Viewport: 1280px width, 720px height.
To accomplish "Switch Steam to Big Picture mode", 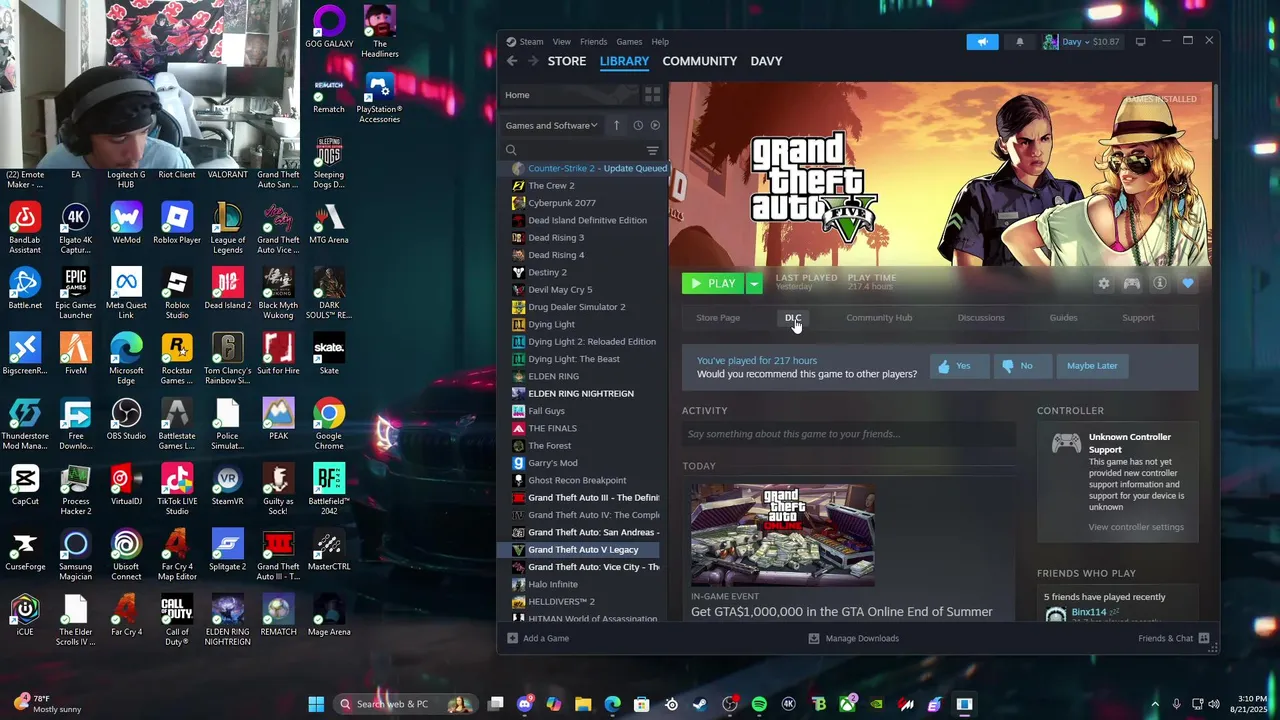I will pos(1140,41).
